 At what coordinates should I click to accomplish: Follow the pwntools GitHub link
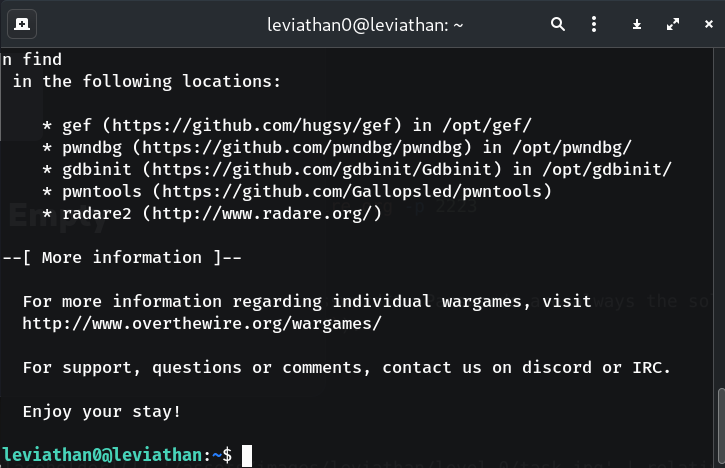pyautogui.click(x=342, y=190)
